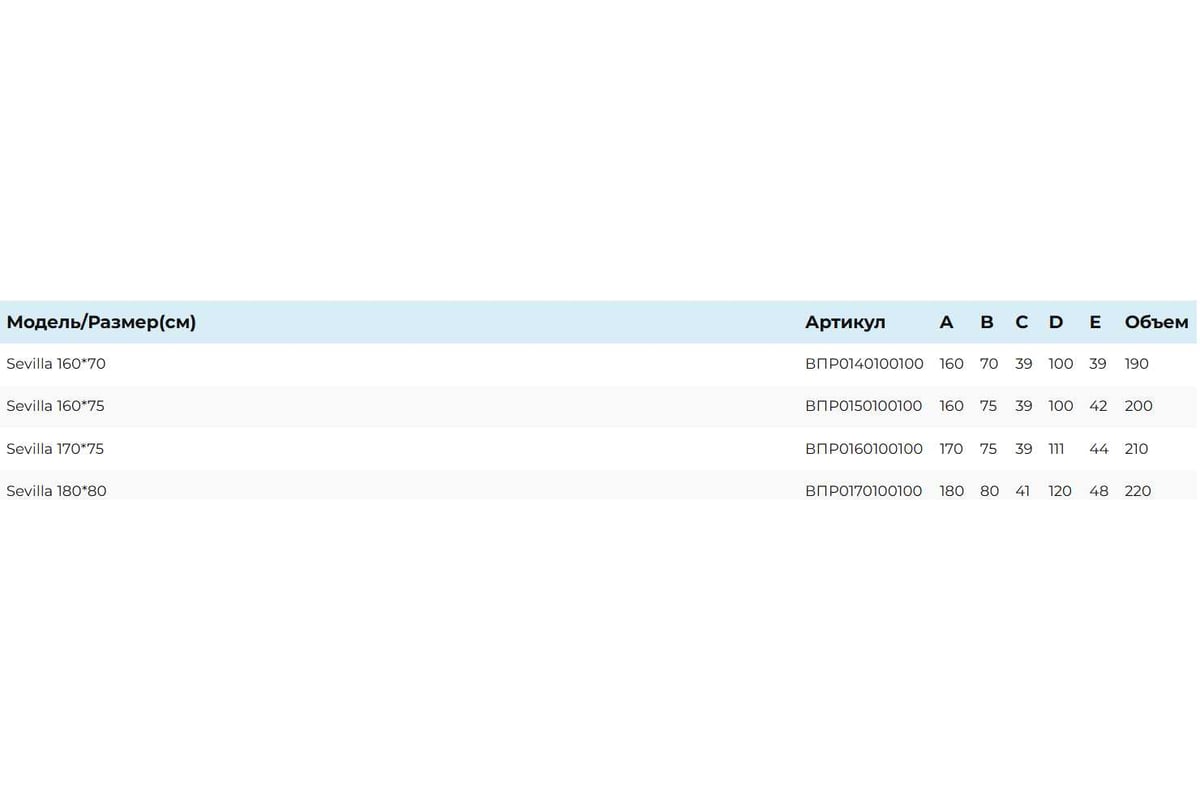Click article code ВПР0140100100
This screenshot has height=800, width=1200.
tap(864, 364)
